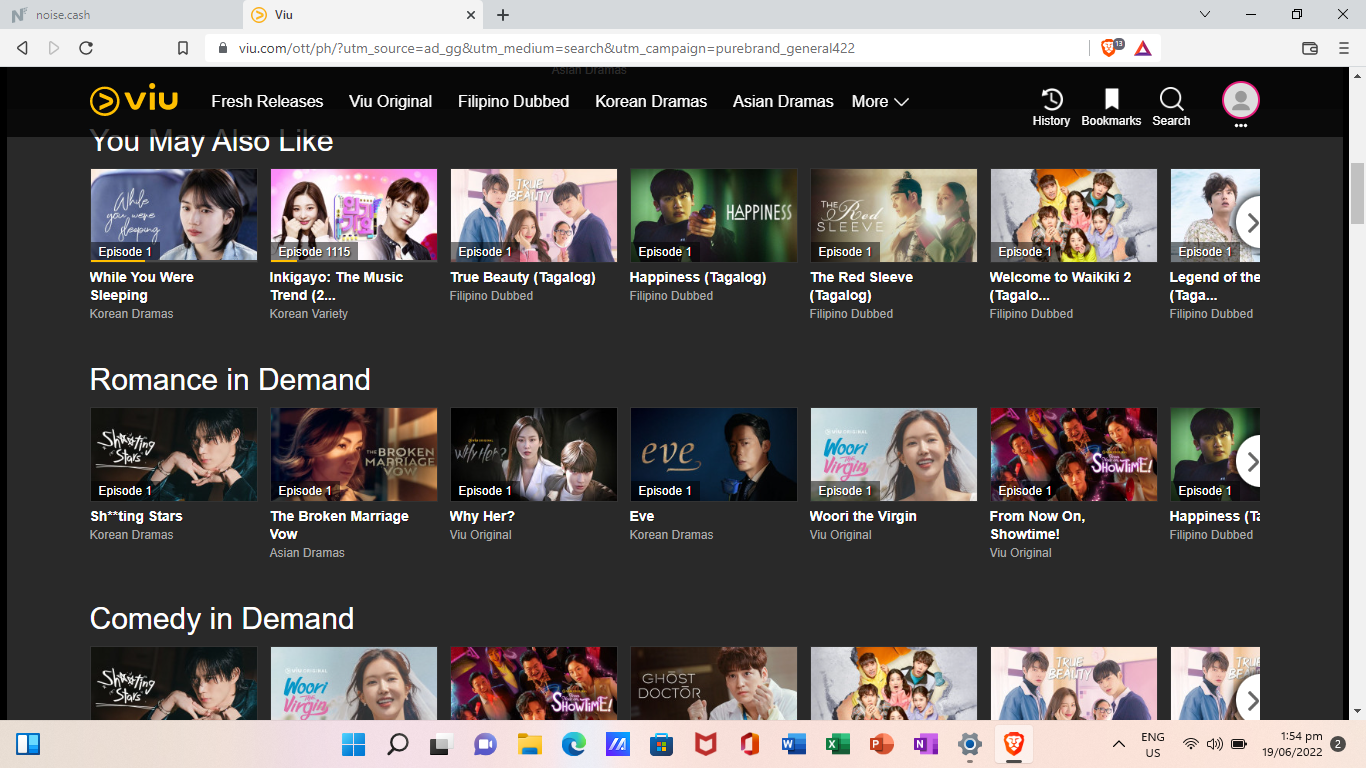Launch OneNote from the taskbar
The width and height of the screenshot is (1366, 768).
[925, 745]
